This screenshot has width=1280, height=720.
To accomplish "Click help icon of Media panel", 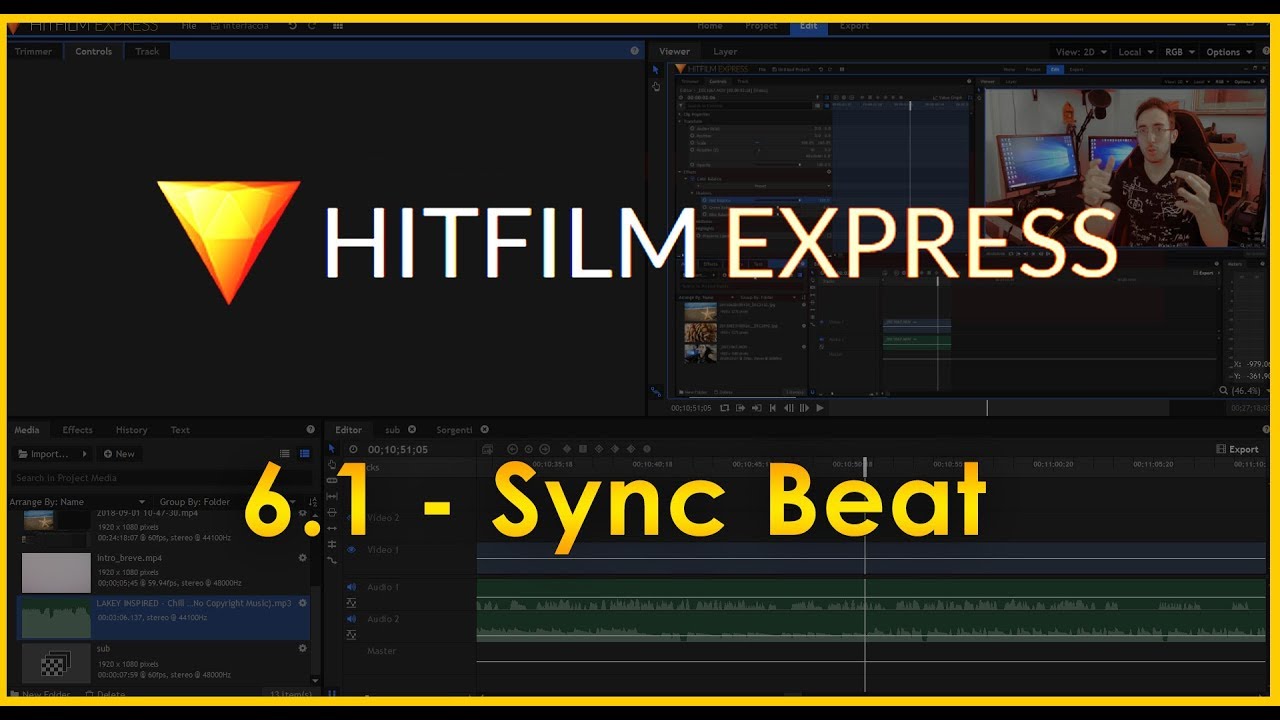I will coord(310,430).
